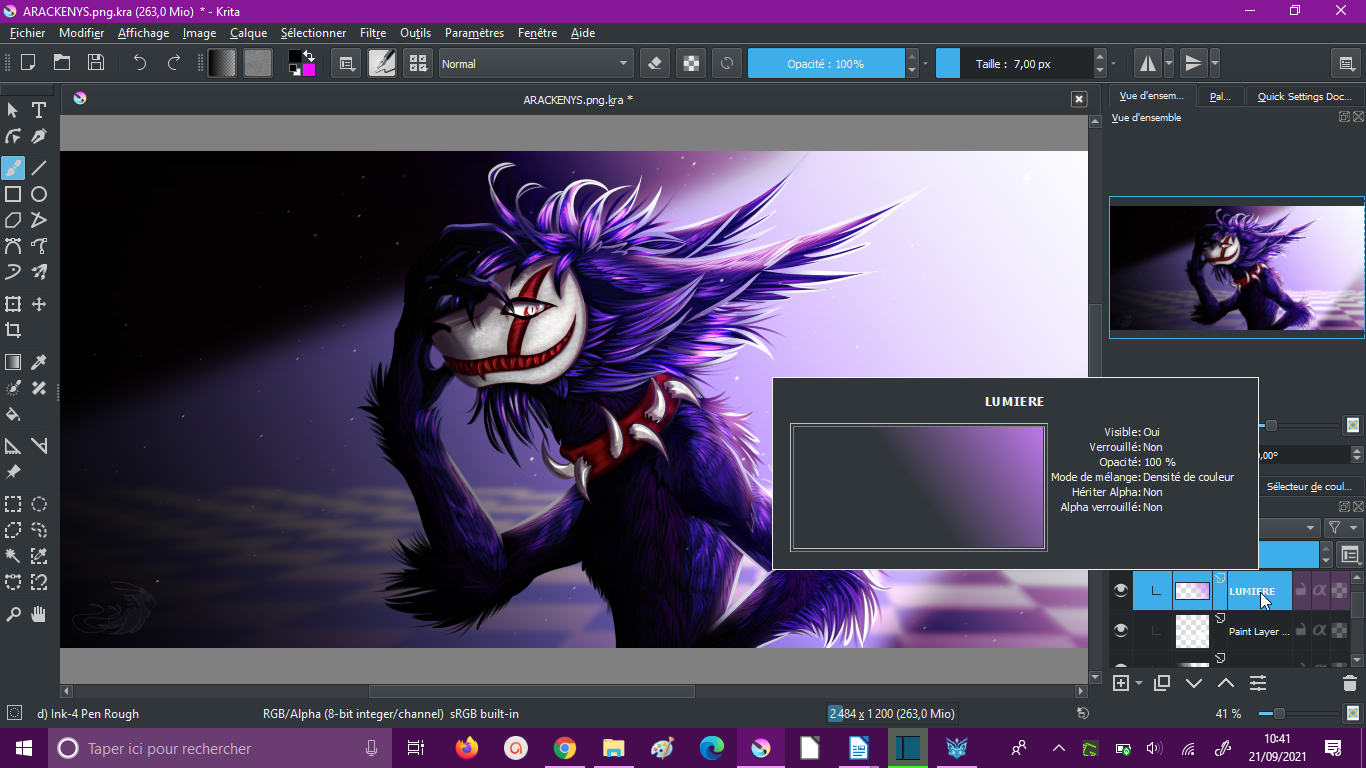
Task: Open layer properties sliders icon
Action: 1258,683
